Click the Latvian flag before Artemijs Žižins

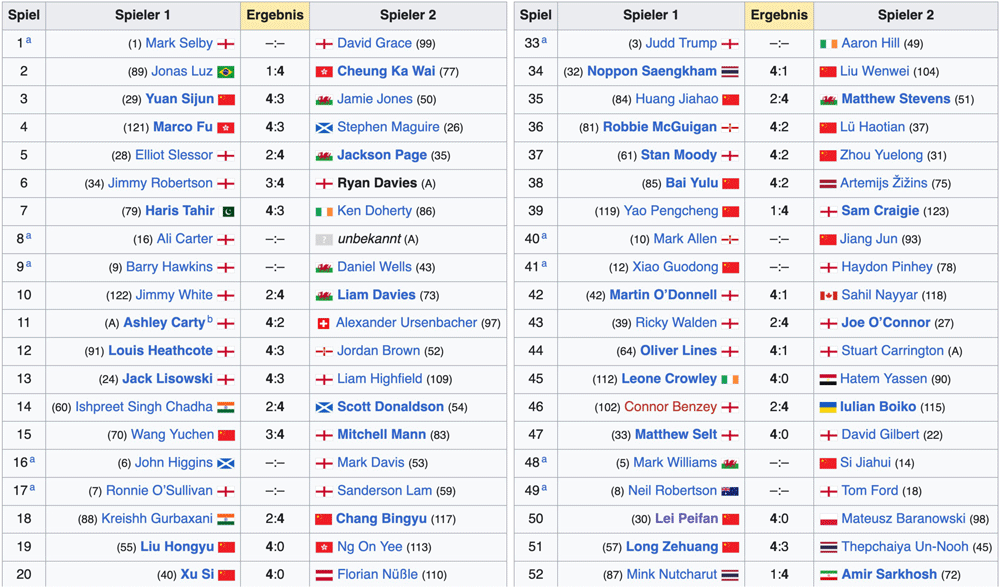point(827,183)
